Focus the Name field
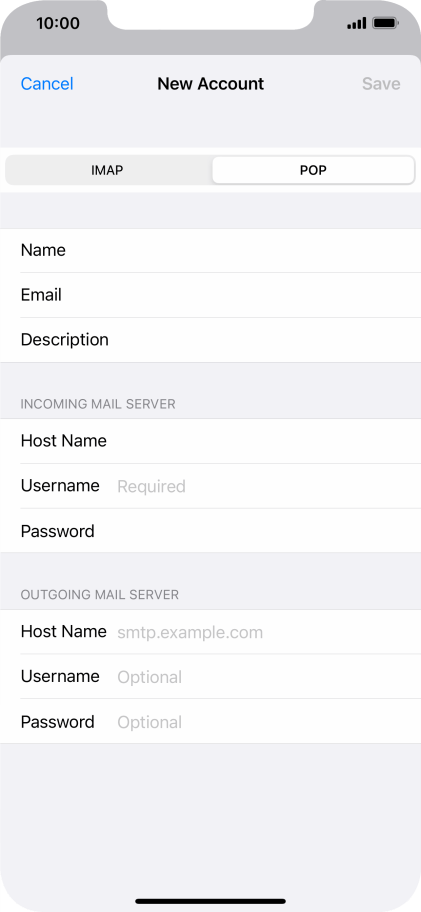The image size is (421, 912). point(210,251)
